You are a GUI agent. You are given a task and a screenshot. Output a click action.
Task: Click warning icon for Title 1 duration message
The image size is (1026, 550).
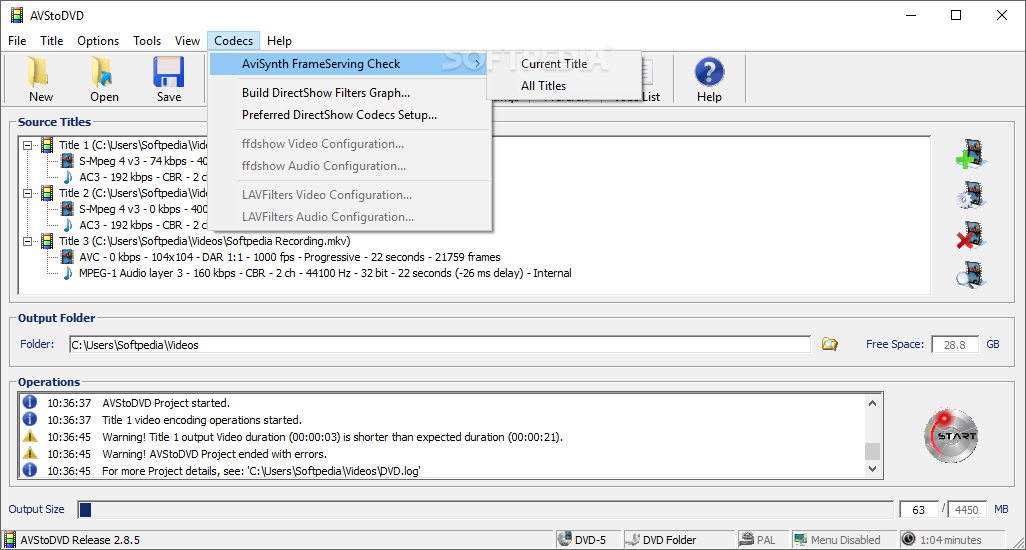tap(30, 436)
